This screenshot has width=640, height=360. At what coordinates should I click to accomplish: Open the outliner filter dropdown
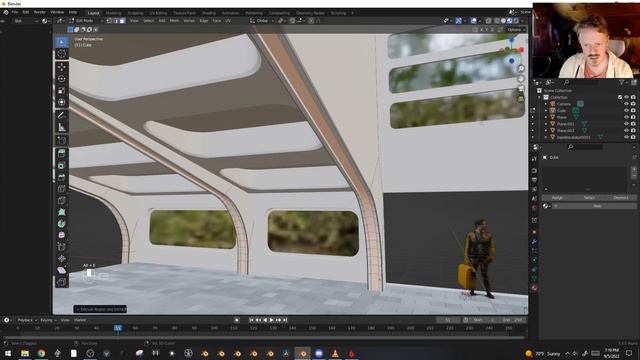pyautogui.click(x=623, y=82)
